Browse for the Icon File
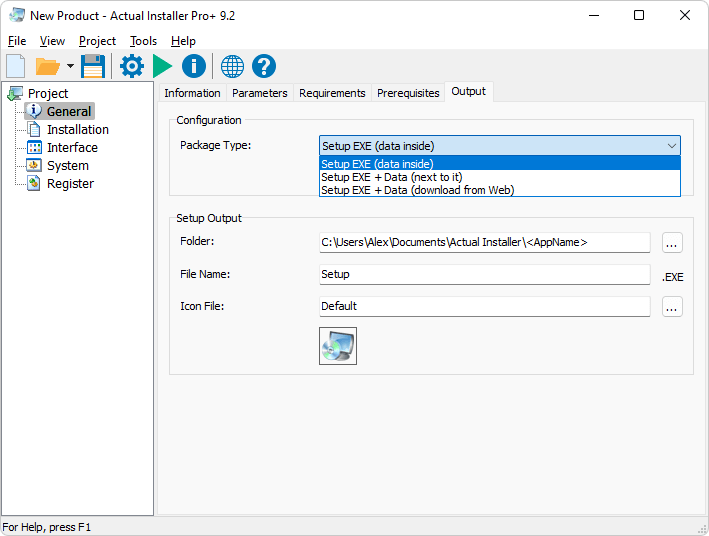 click(672, 306)
